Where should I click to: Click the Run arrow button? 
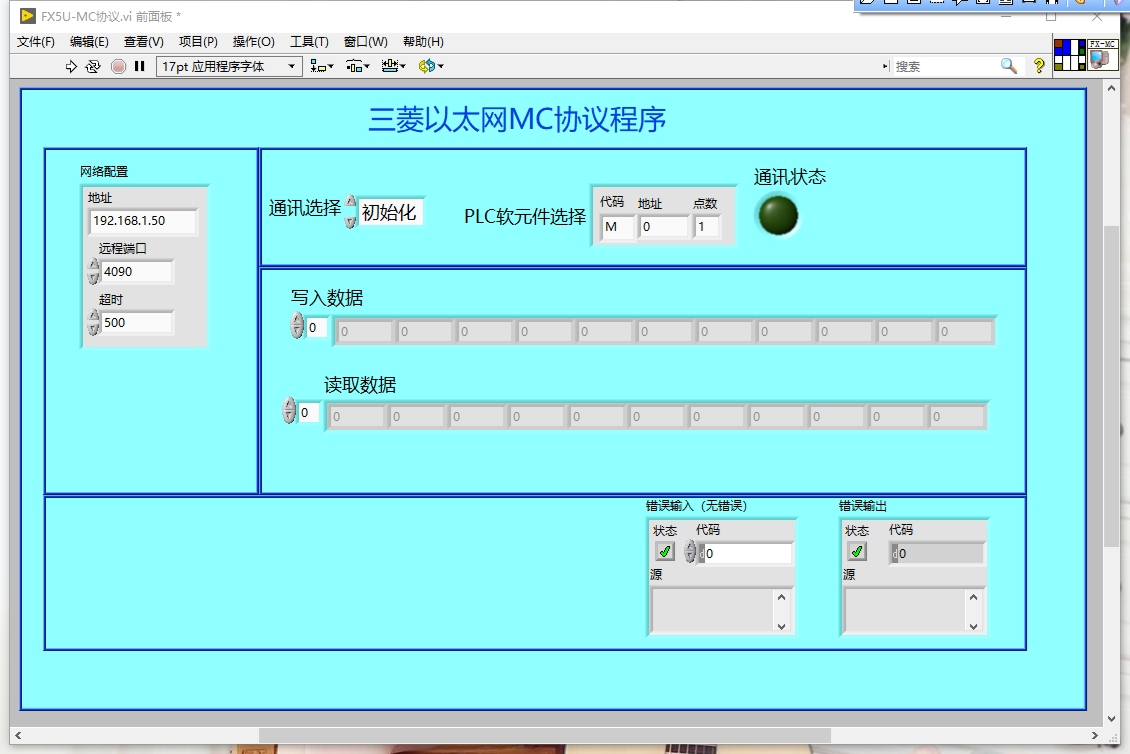click(x=71, y=66)
